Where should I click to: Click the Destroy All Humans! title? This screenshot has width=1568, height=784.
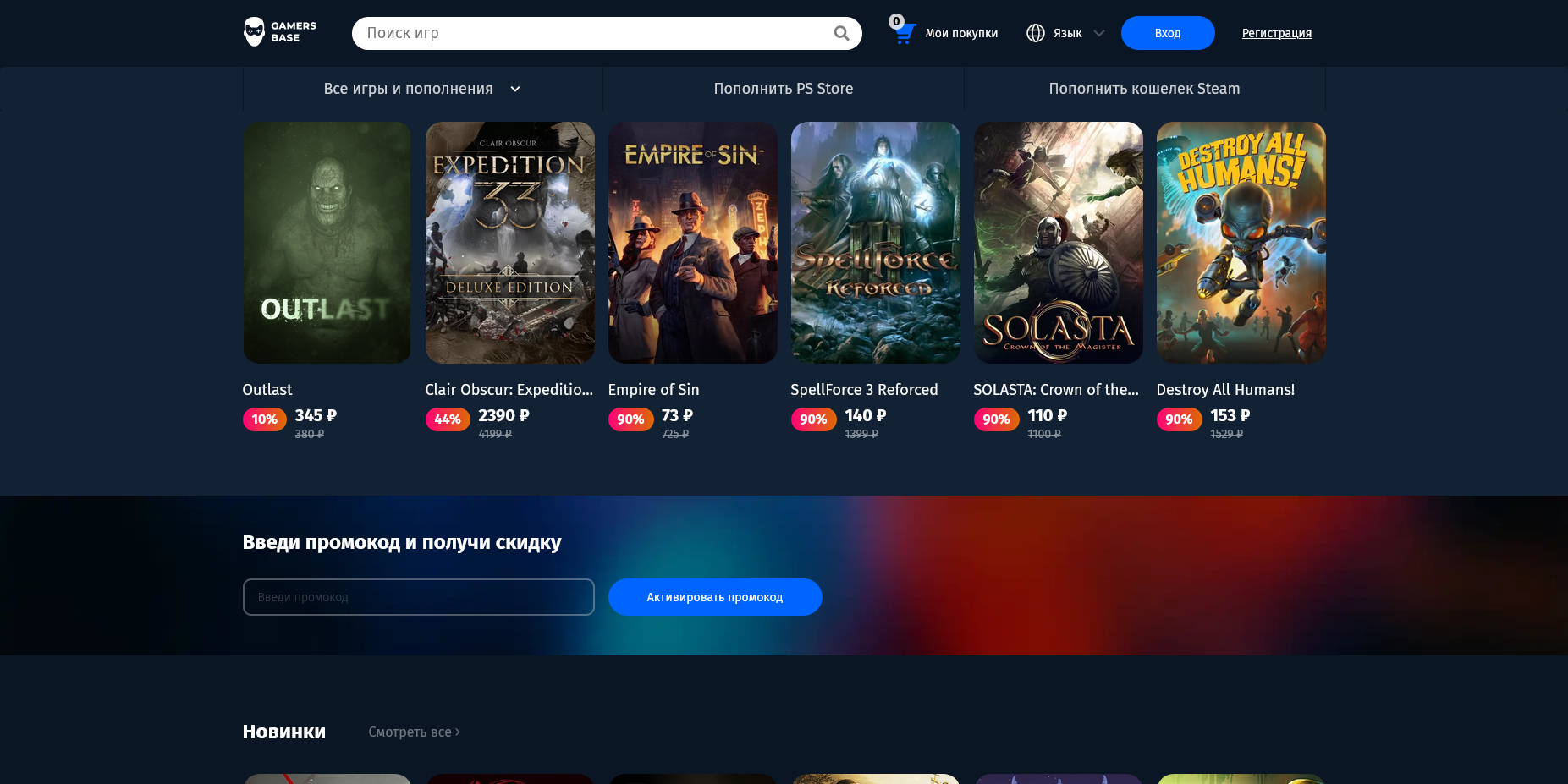pos(1226,390)
